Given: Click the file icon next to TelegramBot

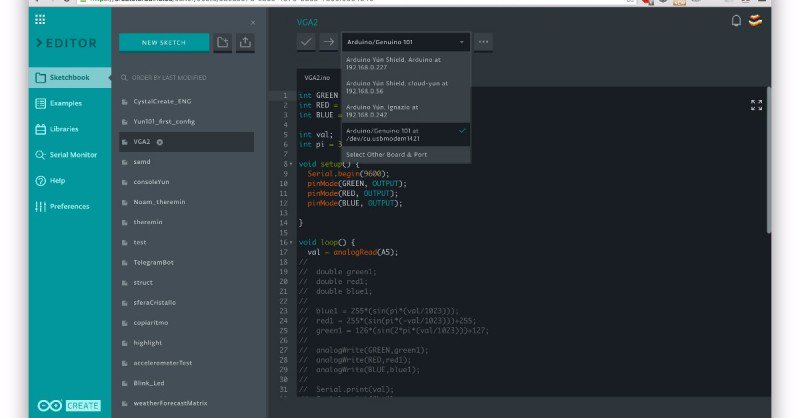Looking at the screenshot, I should [x=124, y=263].
